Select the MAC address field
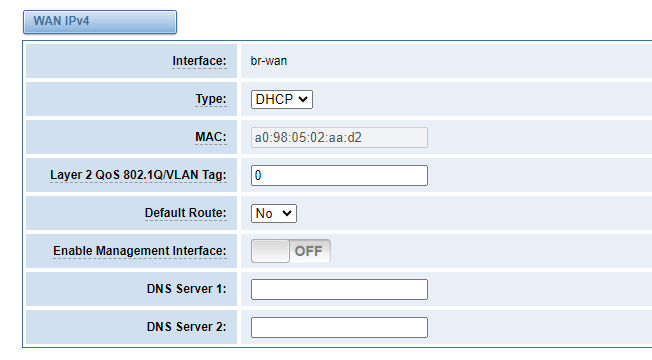This screenshot has height=360, width=652. 339,137
